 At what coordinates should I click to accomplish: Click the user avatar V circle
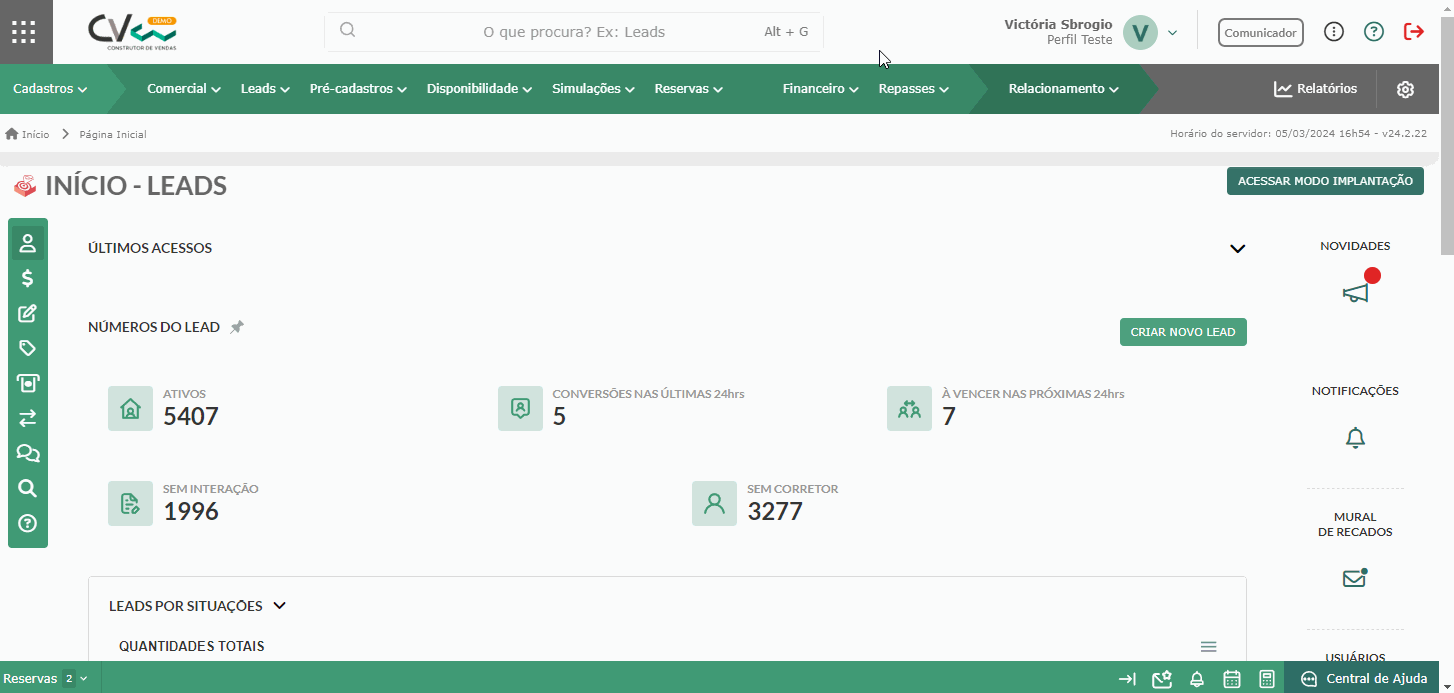1140,32
